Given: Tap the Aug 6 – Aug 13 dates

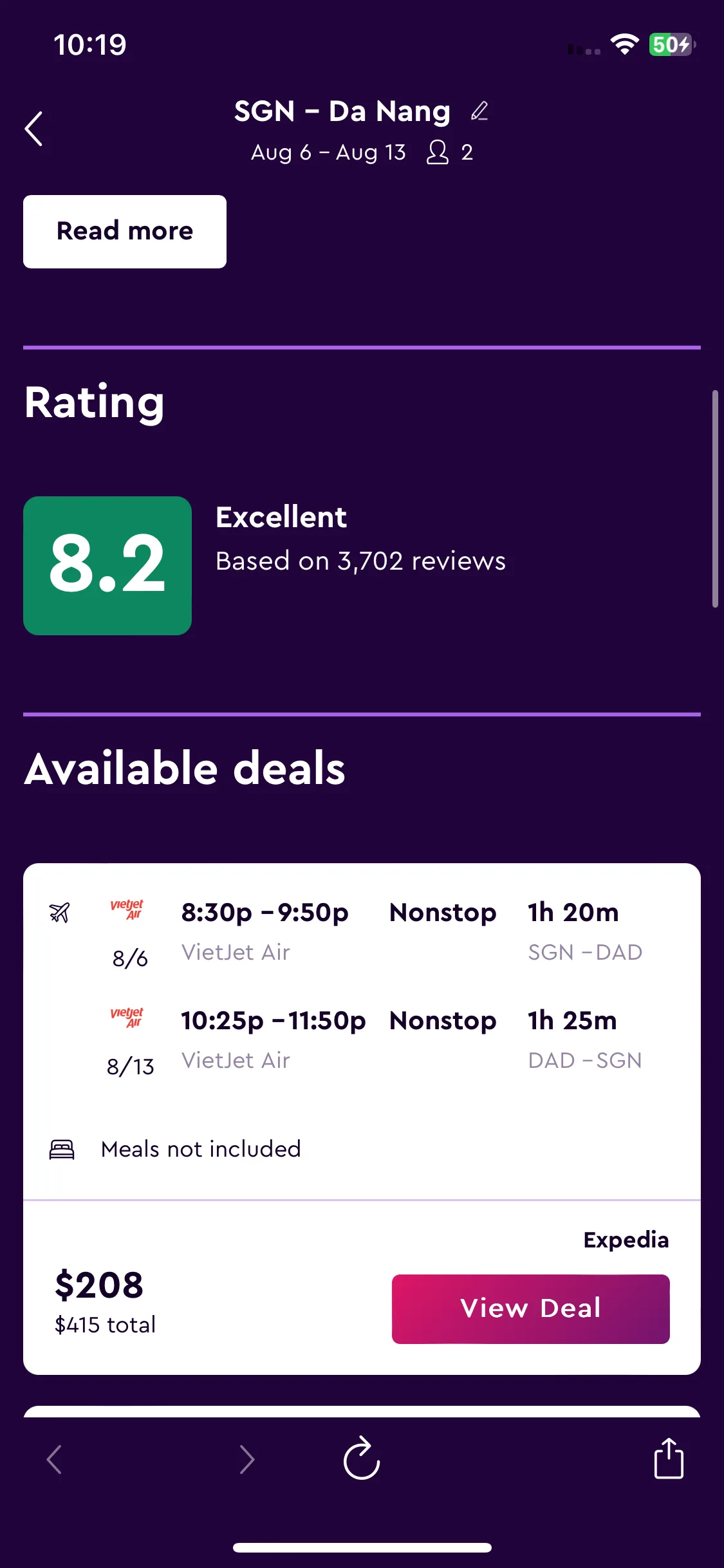Looking at the screenshot, I should pos(329,153).
